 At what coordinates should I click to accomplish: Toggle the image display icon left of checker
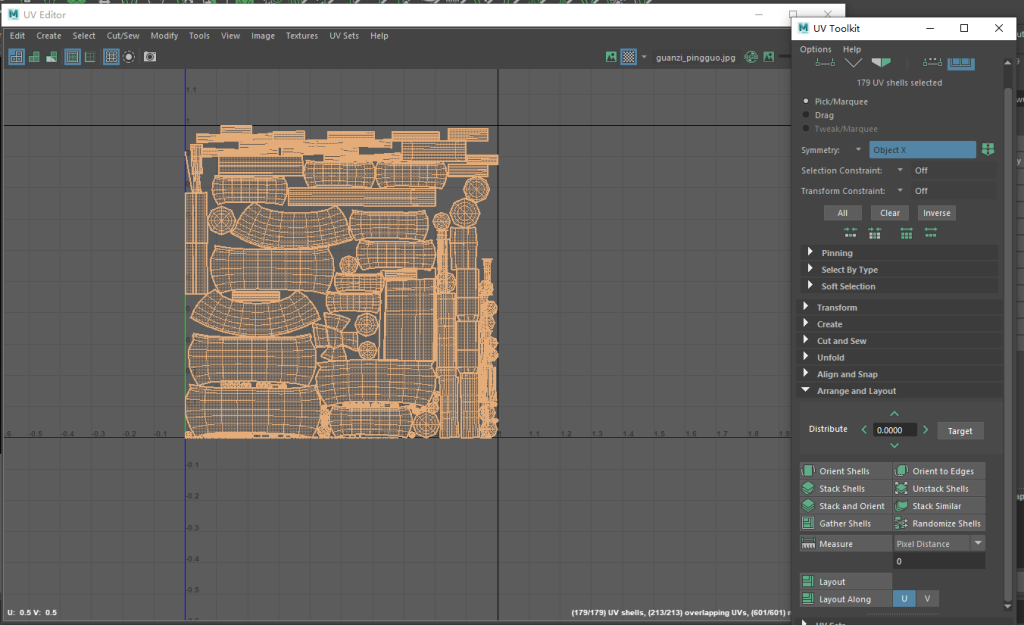611,57
